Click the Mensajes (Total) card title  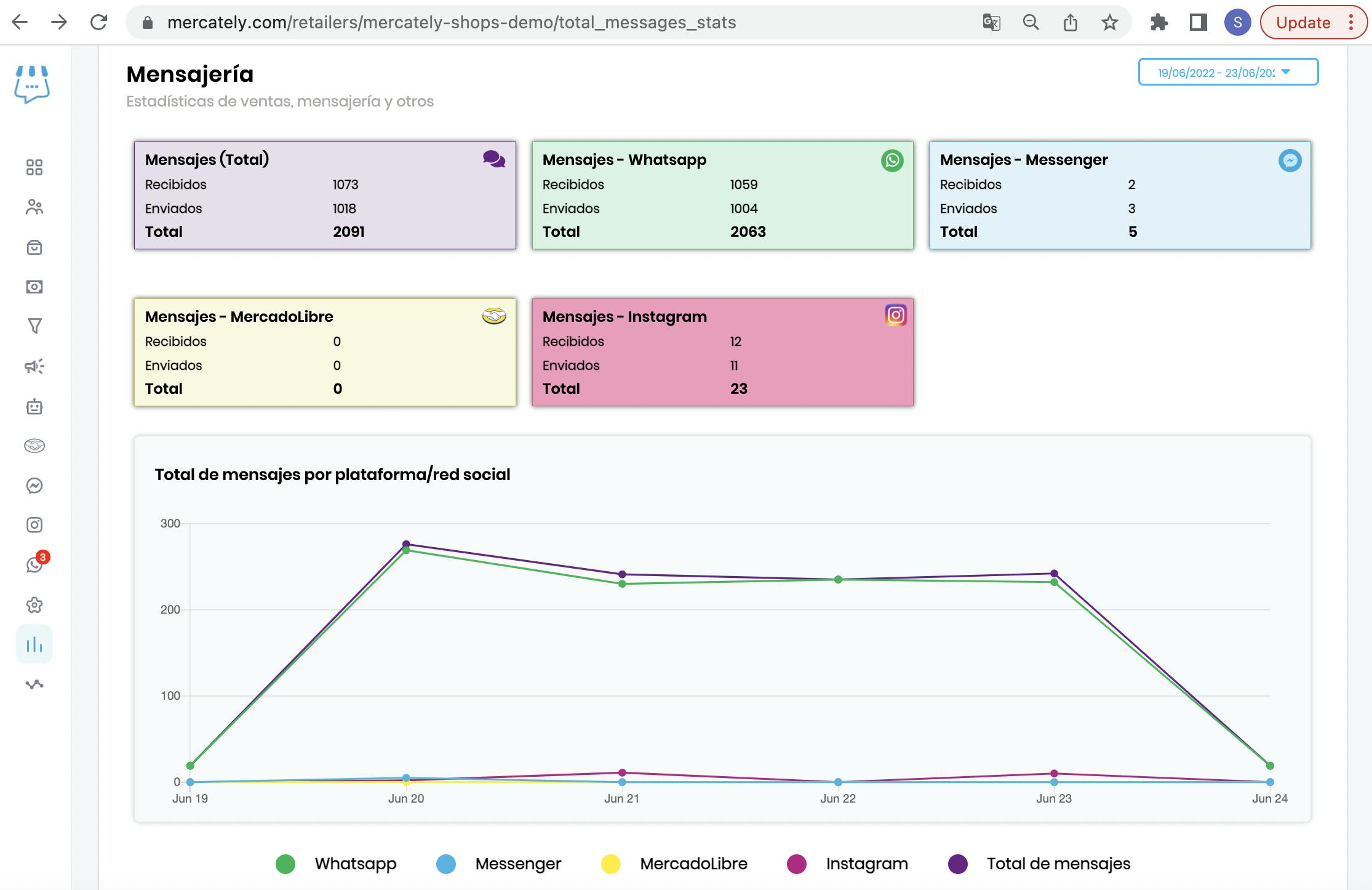tap(207, 159)
